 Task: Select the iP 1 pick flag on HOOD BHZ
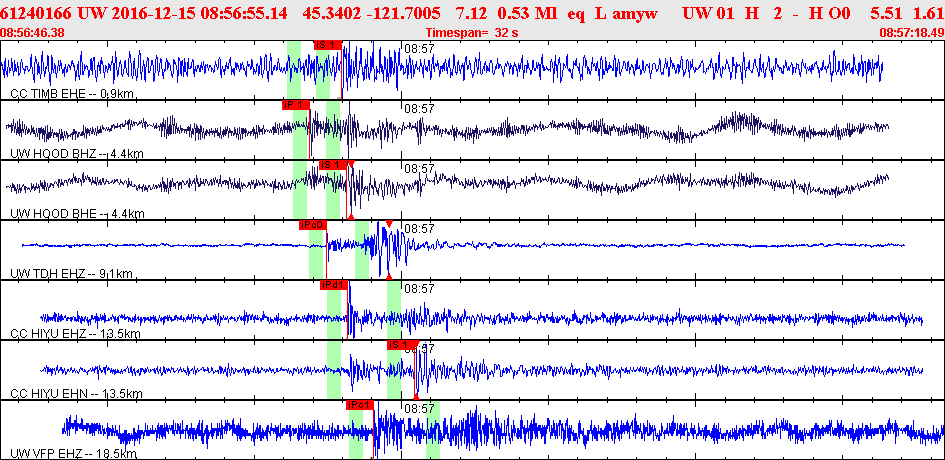pyautogui.click(x=296, y=105)
